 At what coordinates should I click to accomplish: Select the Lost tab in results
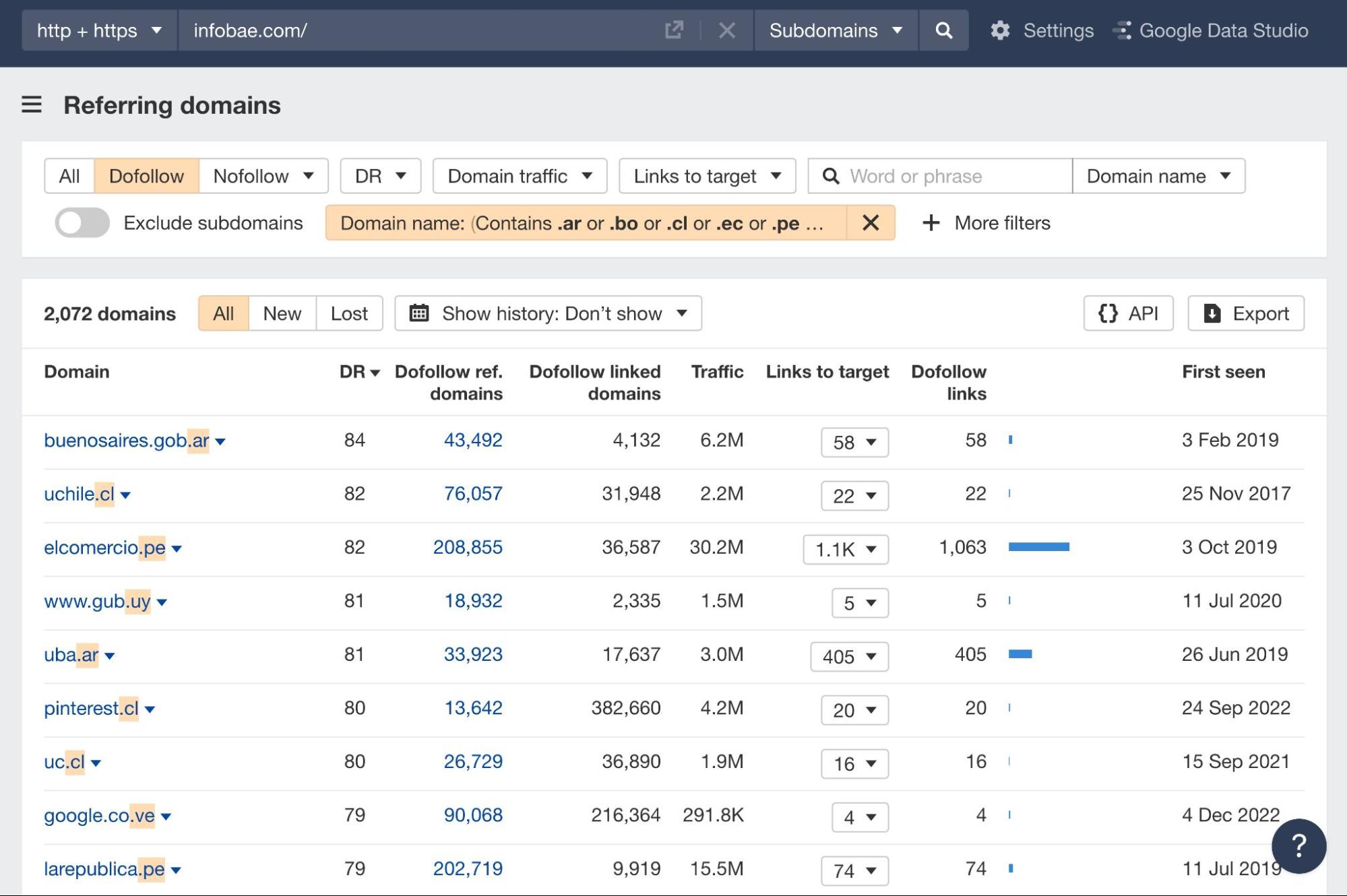click(348, 312)
